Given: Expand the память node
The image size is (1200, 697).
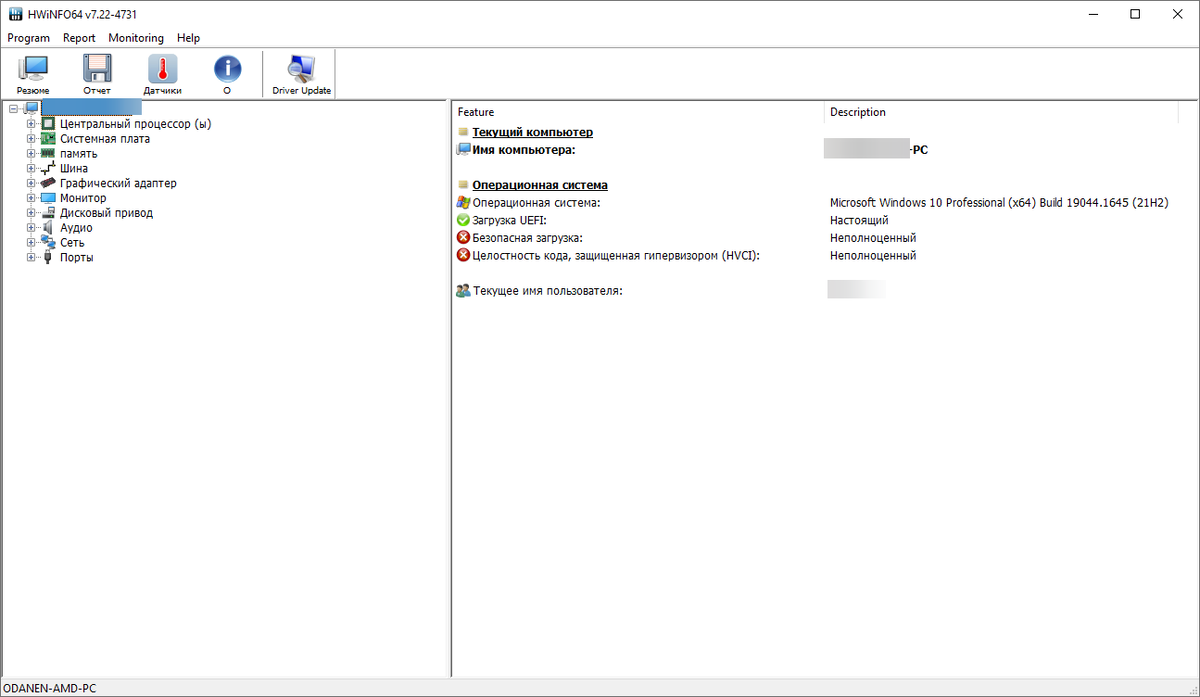Looking at the screenshot, I should 31,154.
